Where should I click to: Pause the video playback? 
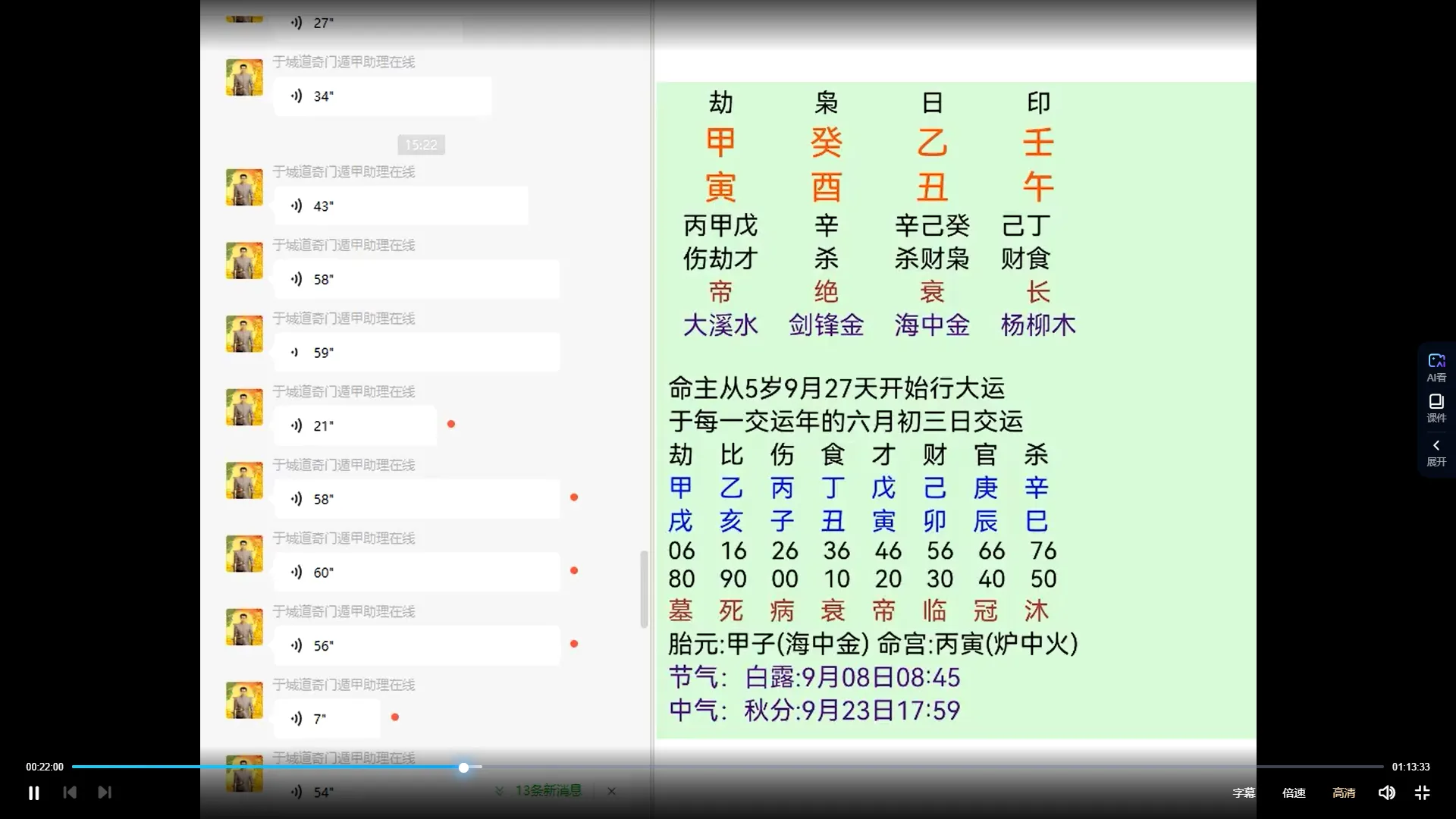pyautogui.click(x=33, y=792)
